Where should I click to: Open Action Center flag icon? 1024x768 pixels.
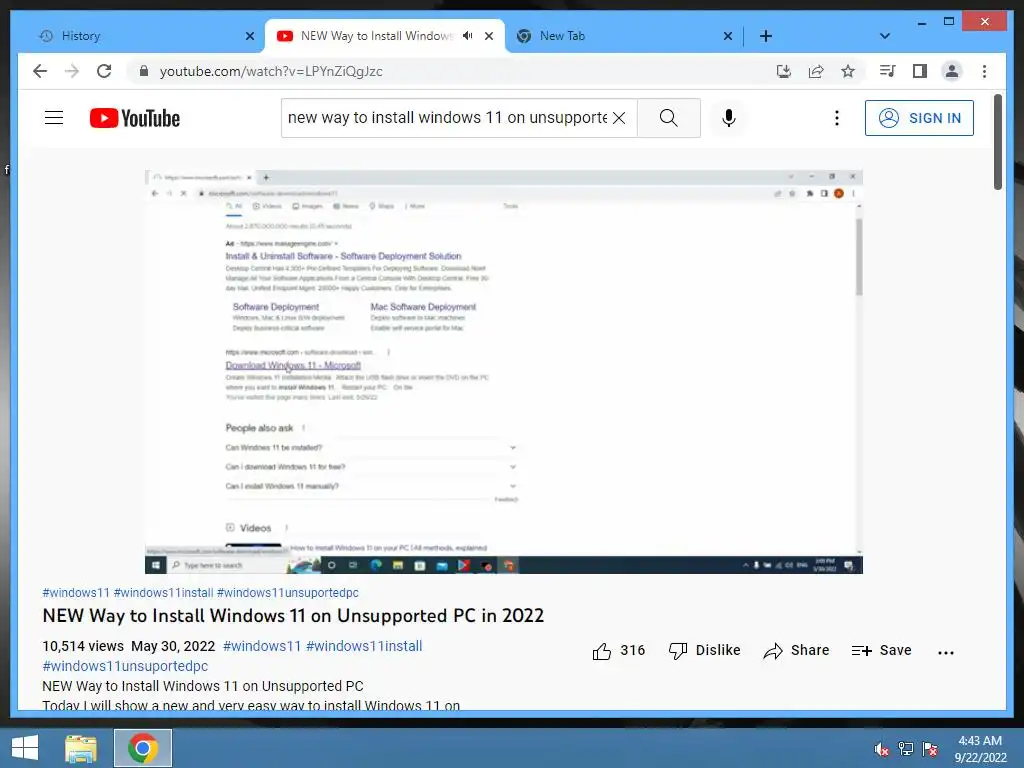931,749
